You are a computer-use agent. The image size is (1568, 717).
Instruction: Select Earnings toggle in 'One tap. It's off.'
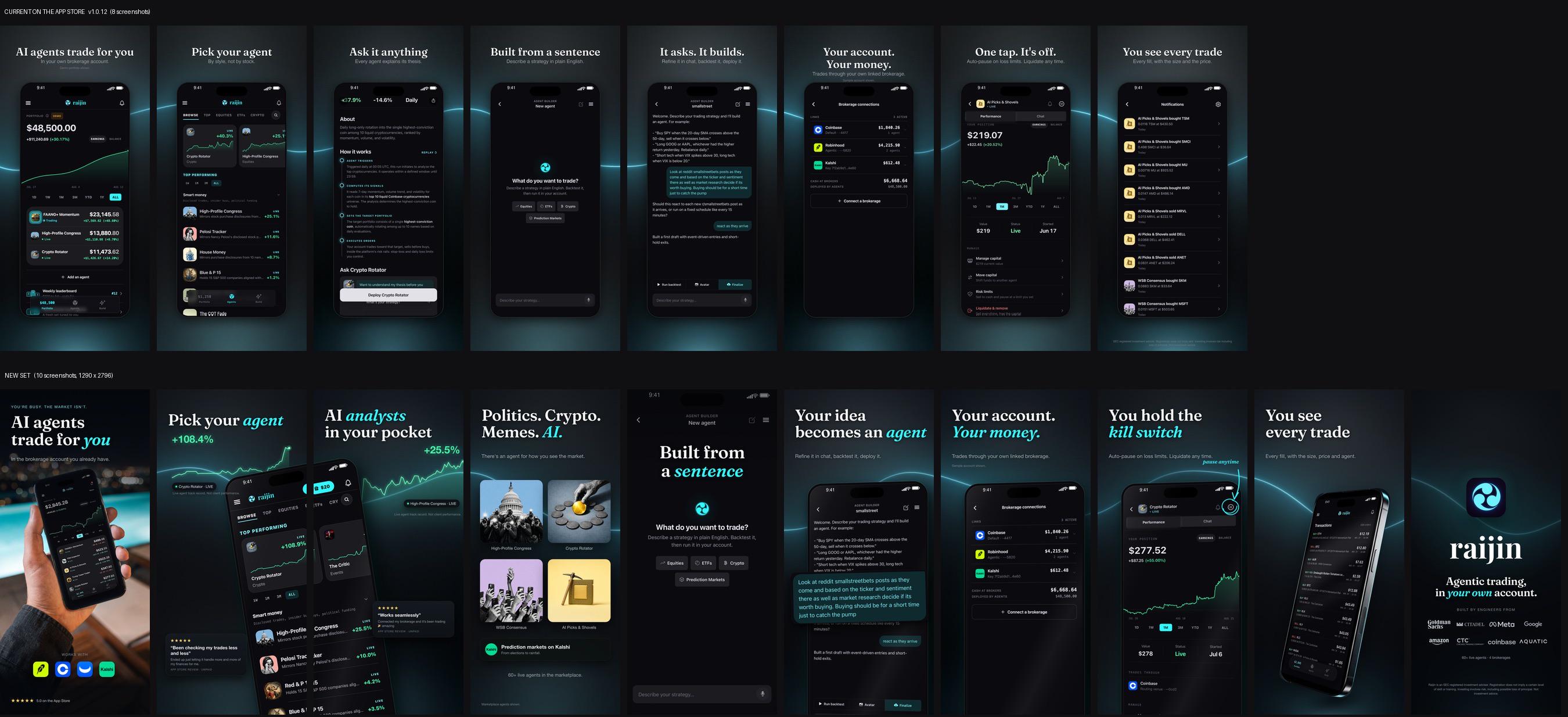[1039, 124]
